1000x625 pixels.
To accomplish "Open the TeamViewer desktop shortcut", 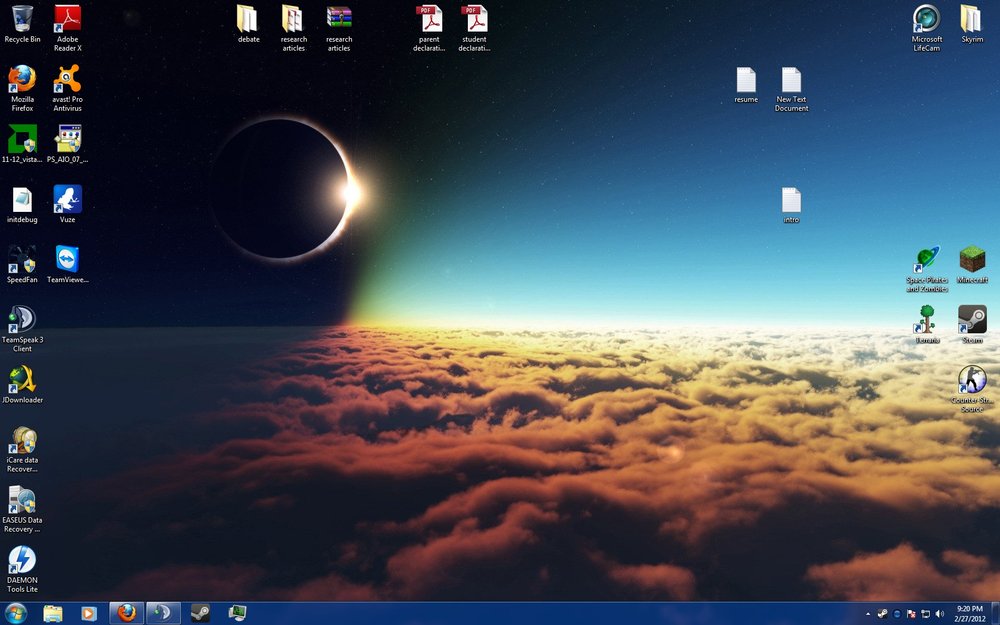I will tap(68, 265).
